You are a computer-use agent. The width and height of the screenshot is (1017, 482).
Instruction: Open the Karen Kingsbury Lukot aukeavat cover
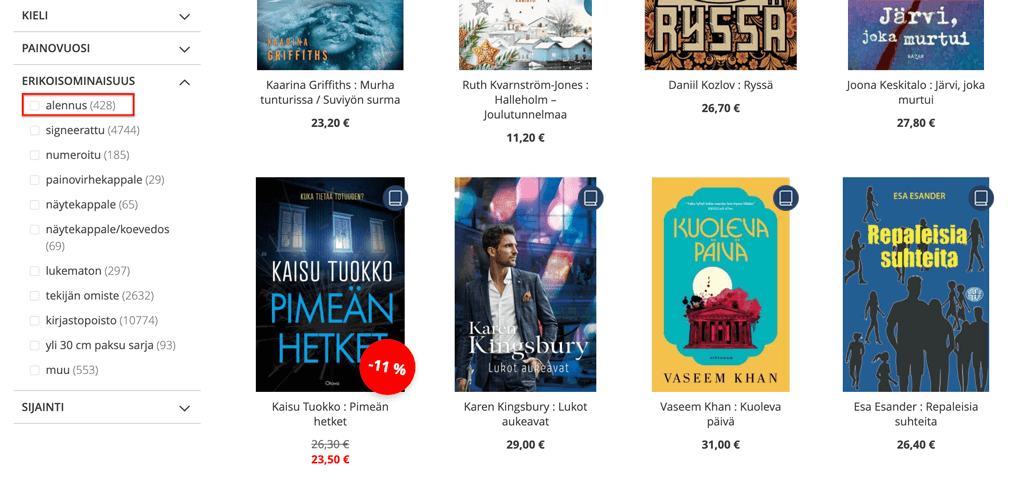525,285
